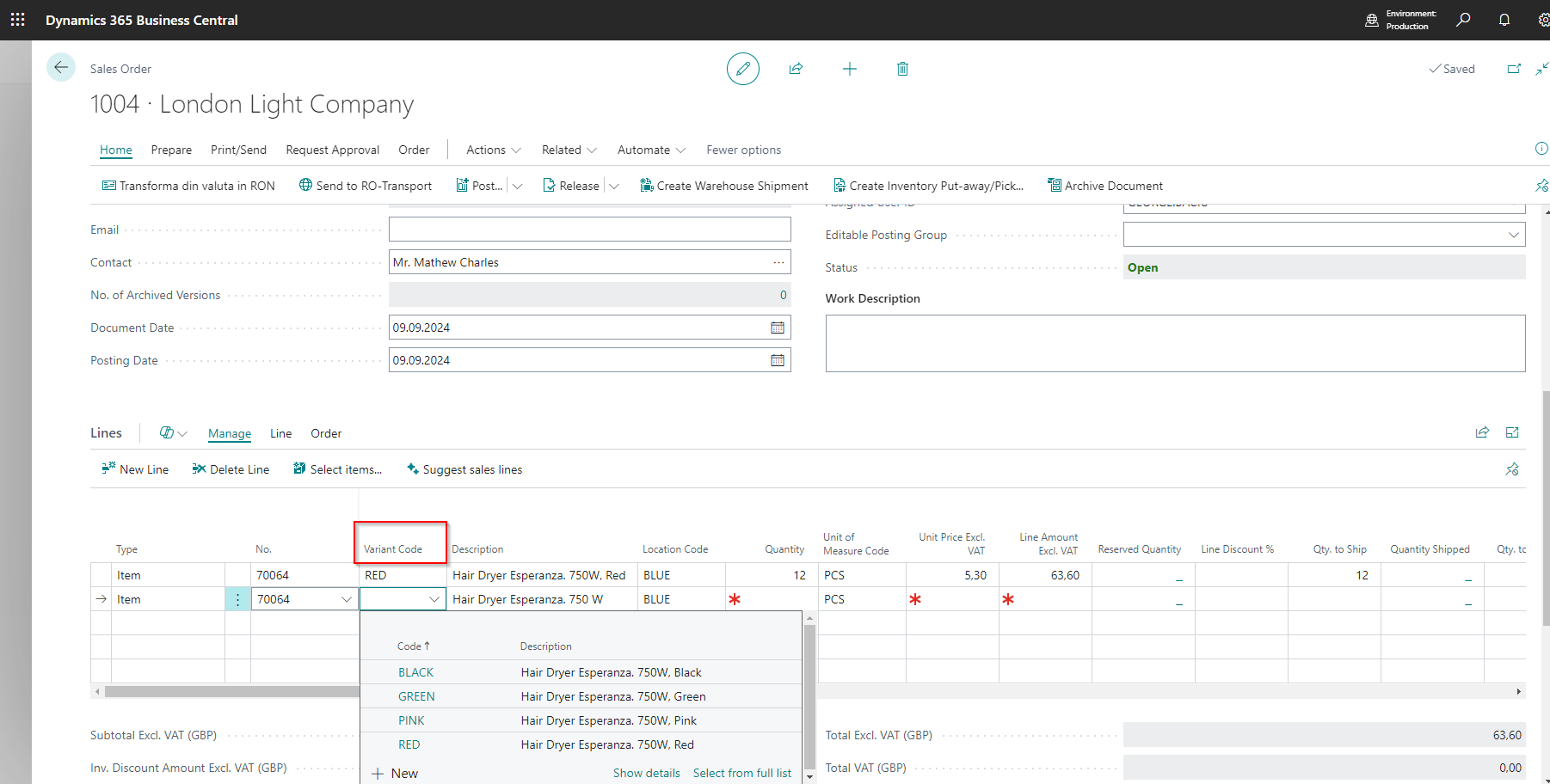Click the lines horizontal scrollbar
Viewport: 1550px width, 784px height.
point(232,691)
